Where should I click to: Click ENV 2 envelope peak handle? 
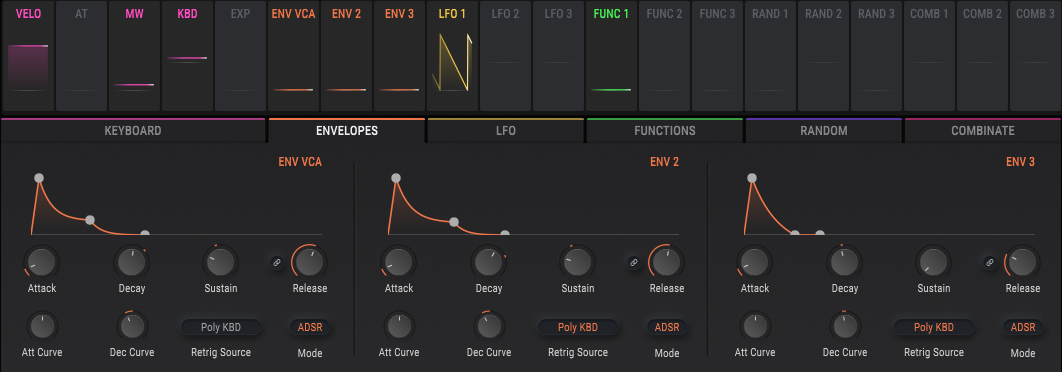(x=396, y=178)
